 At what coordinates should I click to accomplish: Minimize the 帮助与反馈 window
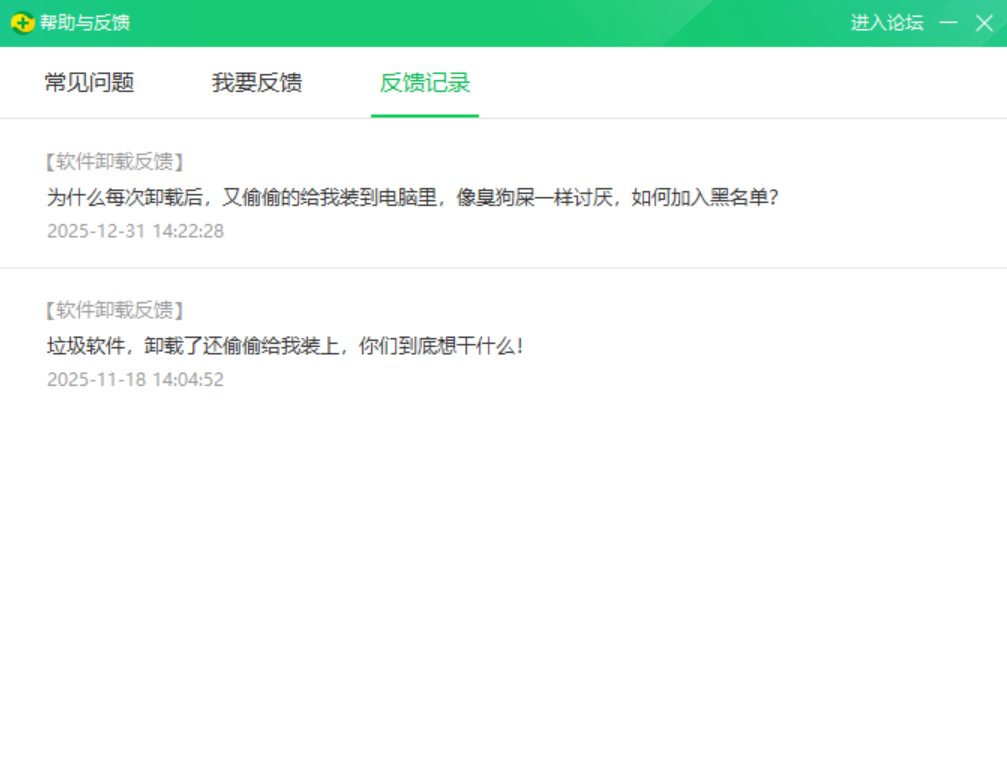point(948,23)
